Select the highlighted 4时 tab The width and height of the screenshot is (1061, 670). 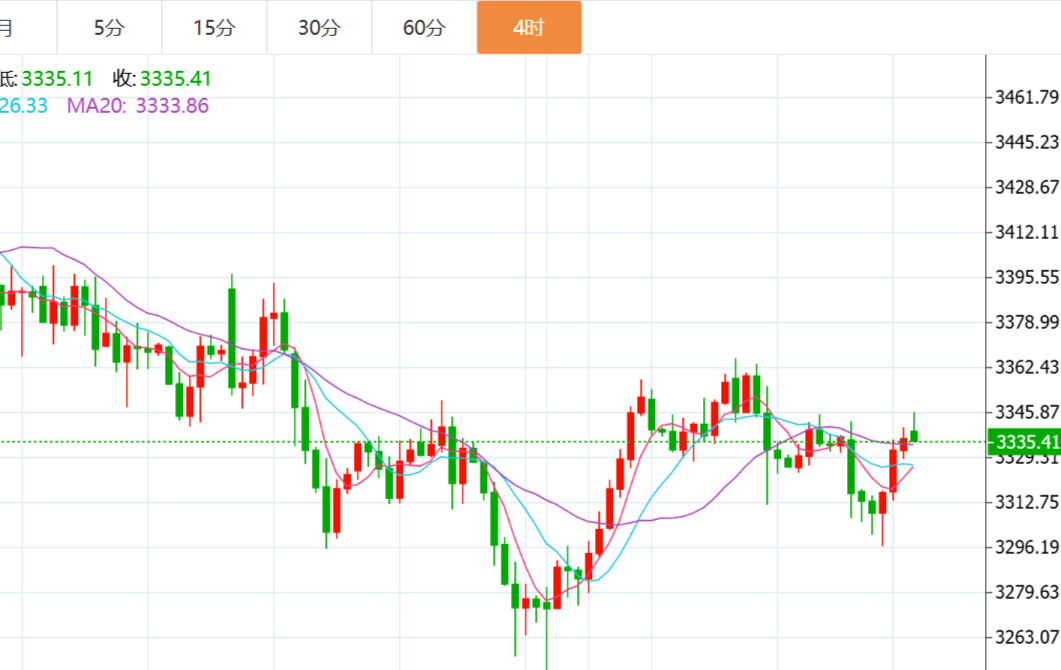[529, 28]
